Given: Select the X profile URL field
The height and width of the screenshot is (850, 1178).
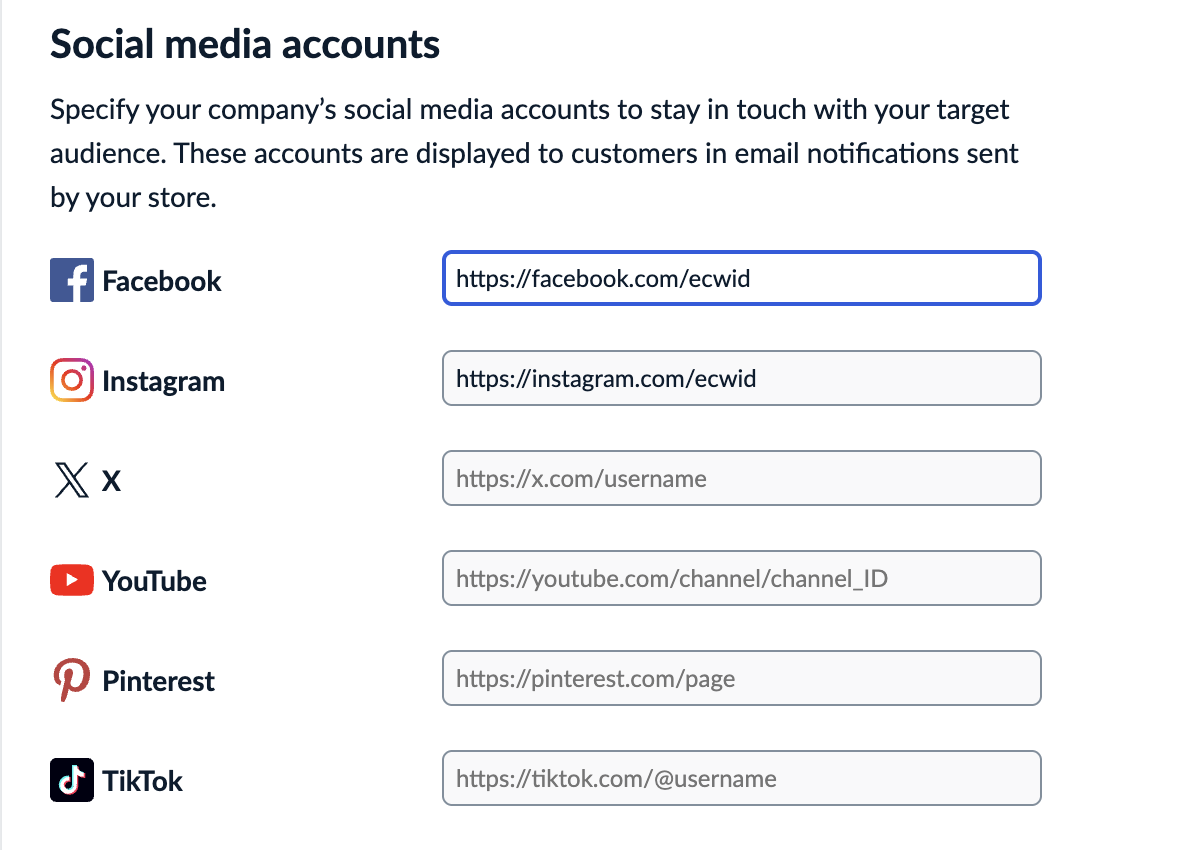Looking at the screenshot, I should 741,478.
